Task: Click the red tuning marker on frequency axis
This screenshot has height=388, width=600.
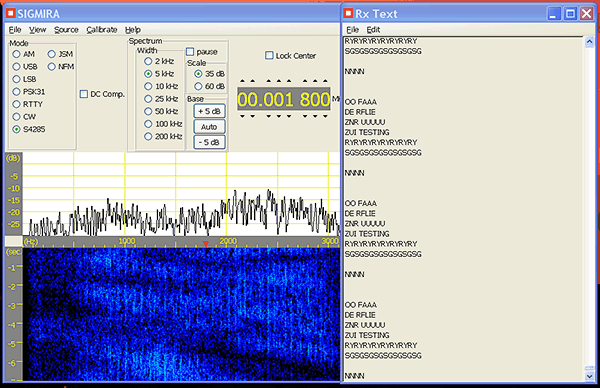Action: click(206, 244)
